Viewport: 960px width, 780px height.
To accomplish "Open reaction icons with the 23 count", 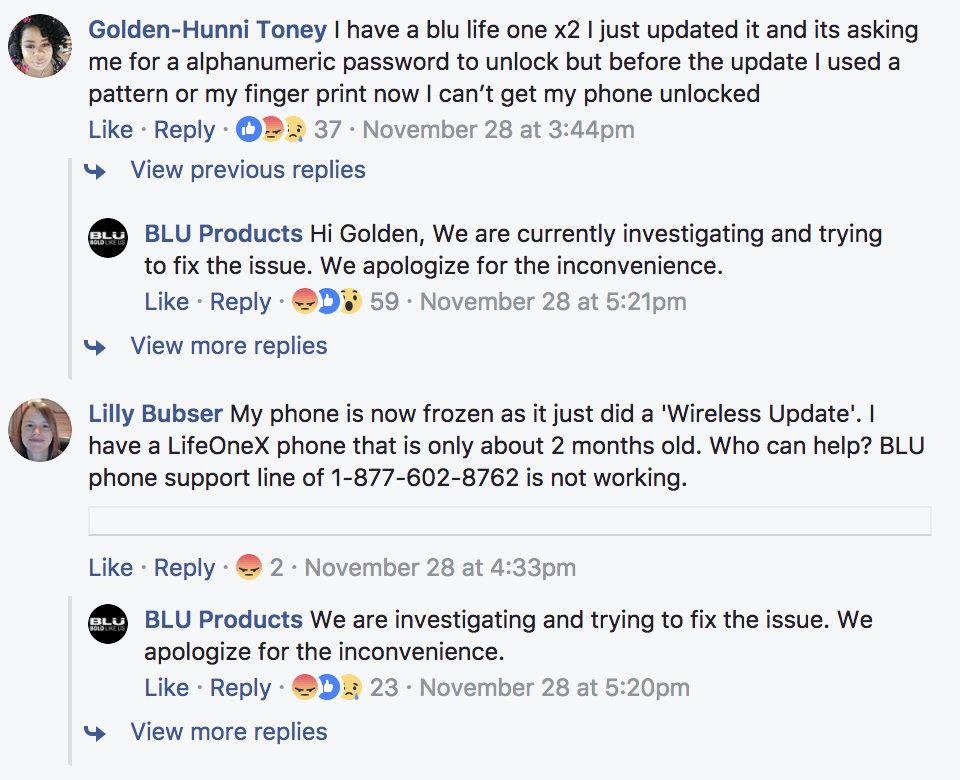I will tap(326, 688).
